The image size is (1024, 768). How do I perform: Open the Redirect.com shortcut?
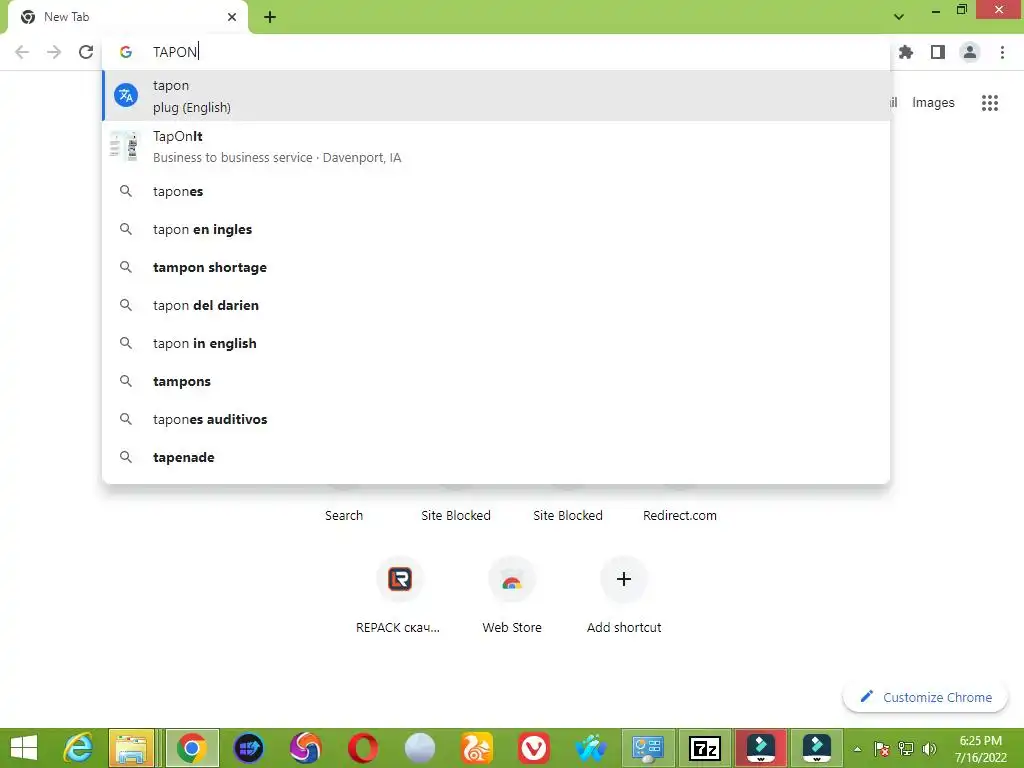tap(679, 515)
